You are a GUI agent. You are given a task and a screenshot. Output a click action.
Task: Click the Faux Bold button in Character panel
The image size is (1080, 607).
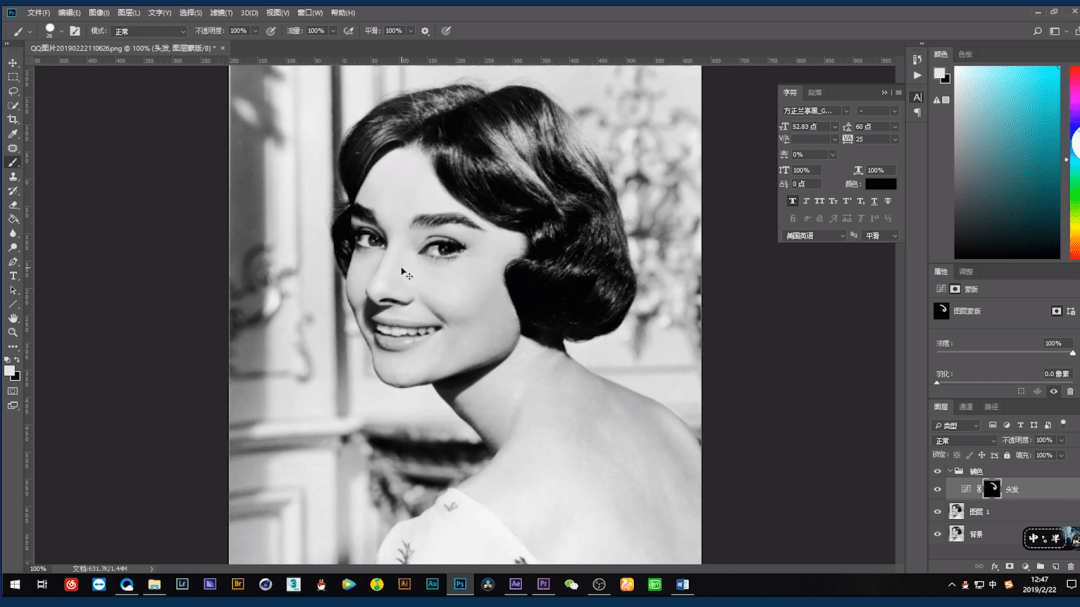pyautogui.click(x=793, y=201)
